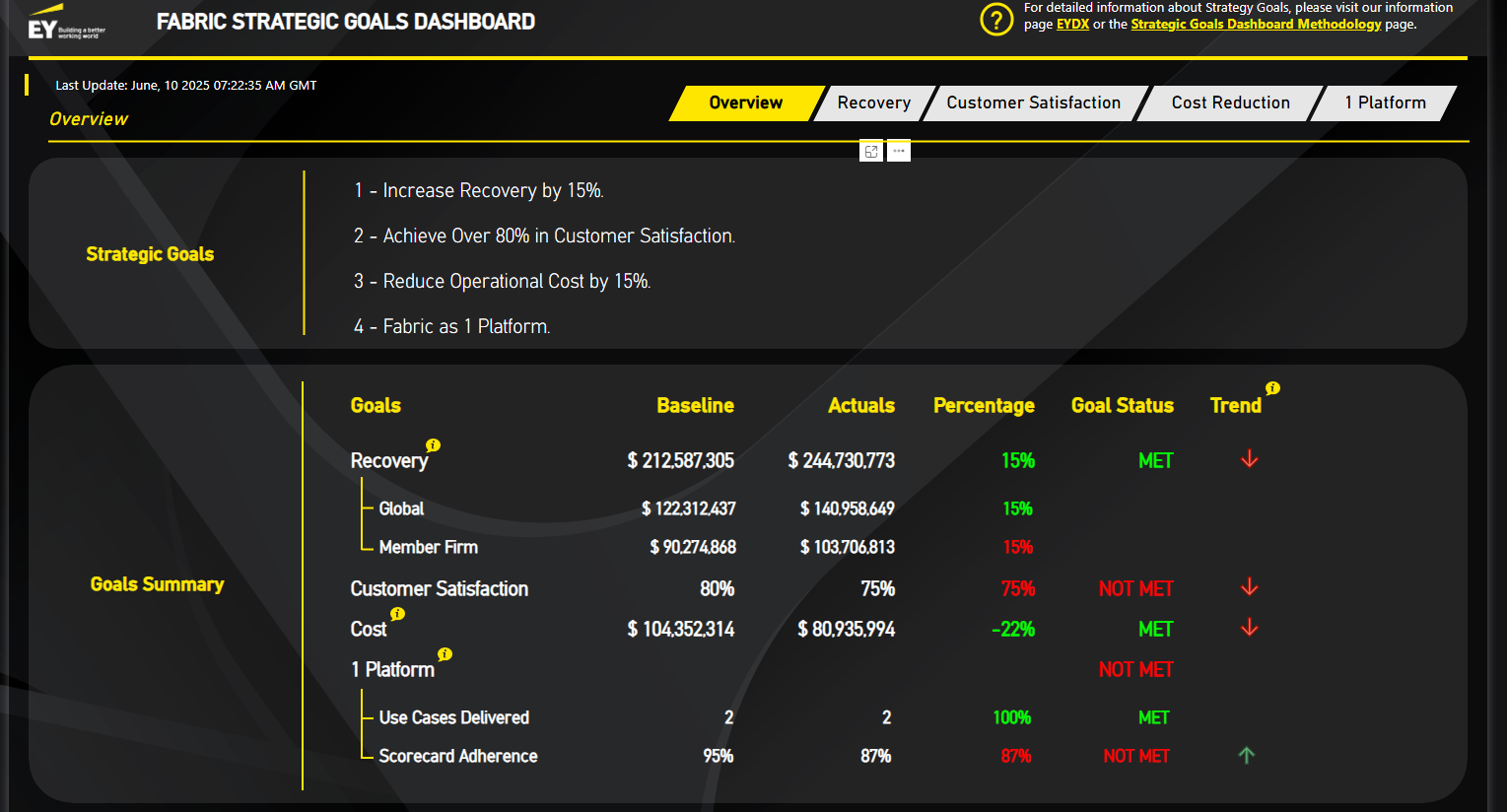Open the EYDX link
The image size is (1507, 812).
point(1072,25)
